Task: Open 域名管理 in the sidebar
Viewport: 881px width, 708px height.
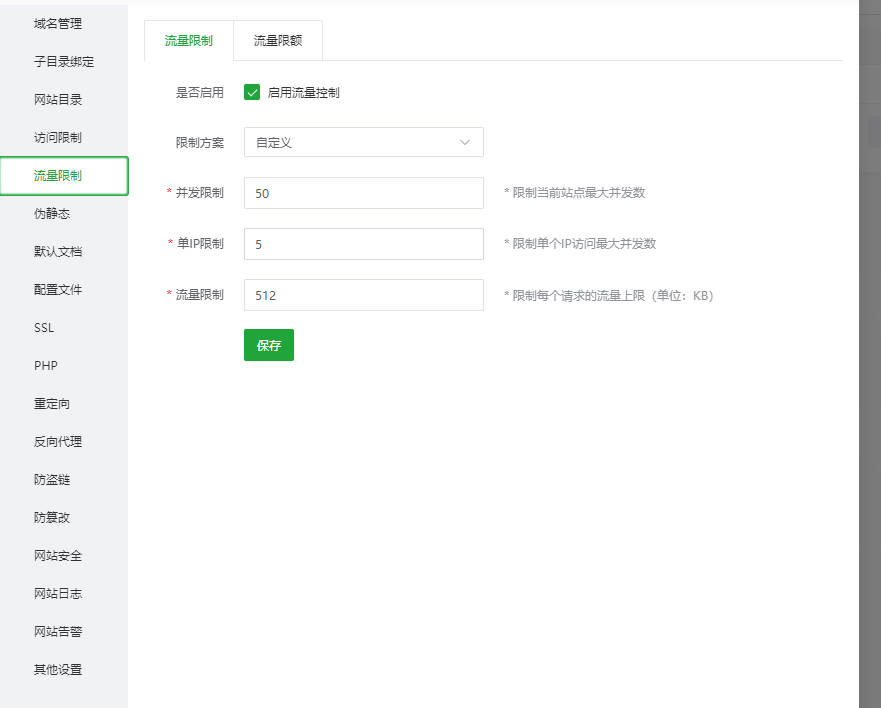Action: click(58, 23)
